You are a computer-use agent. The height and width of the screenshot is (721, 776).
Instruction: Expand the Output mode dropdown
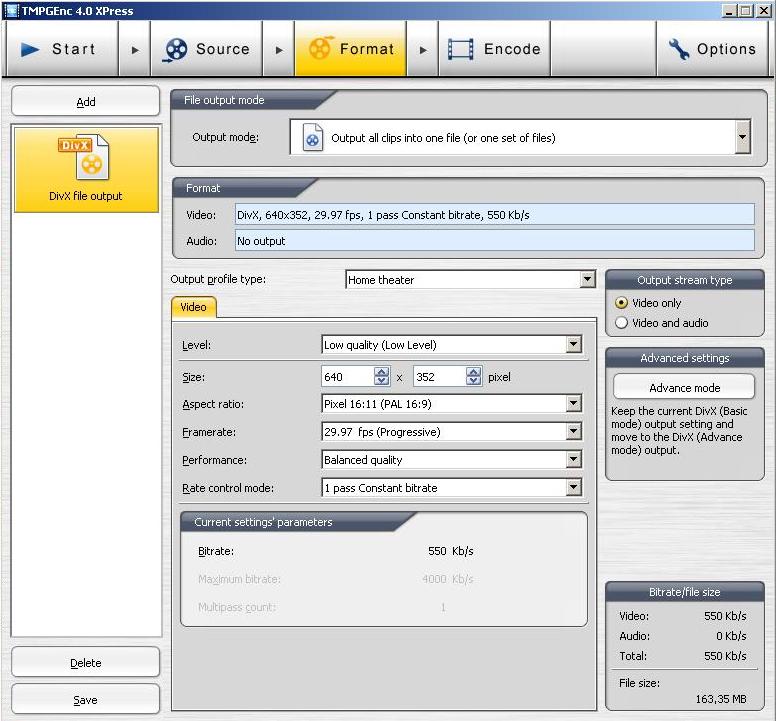pyautogui.click(x=742, y=137)
